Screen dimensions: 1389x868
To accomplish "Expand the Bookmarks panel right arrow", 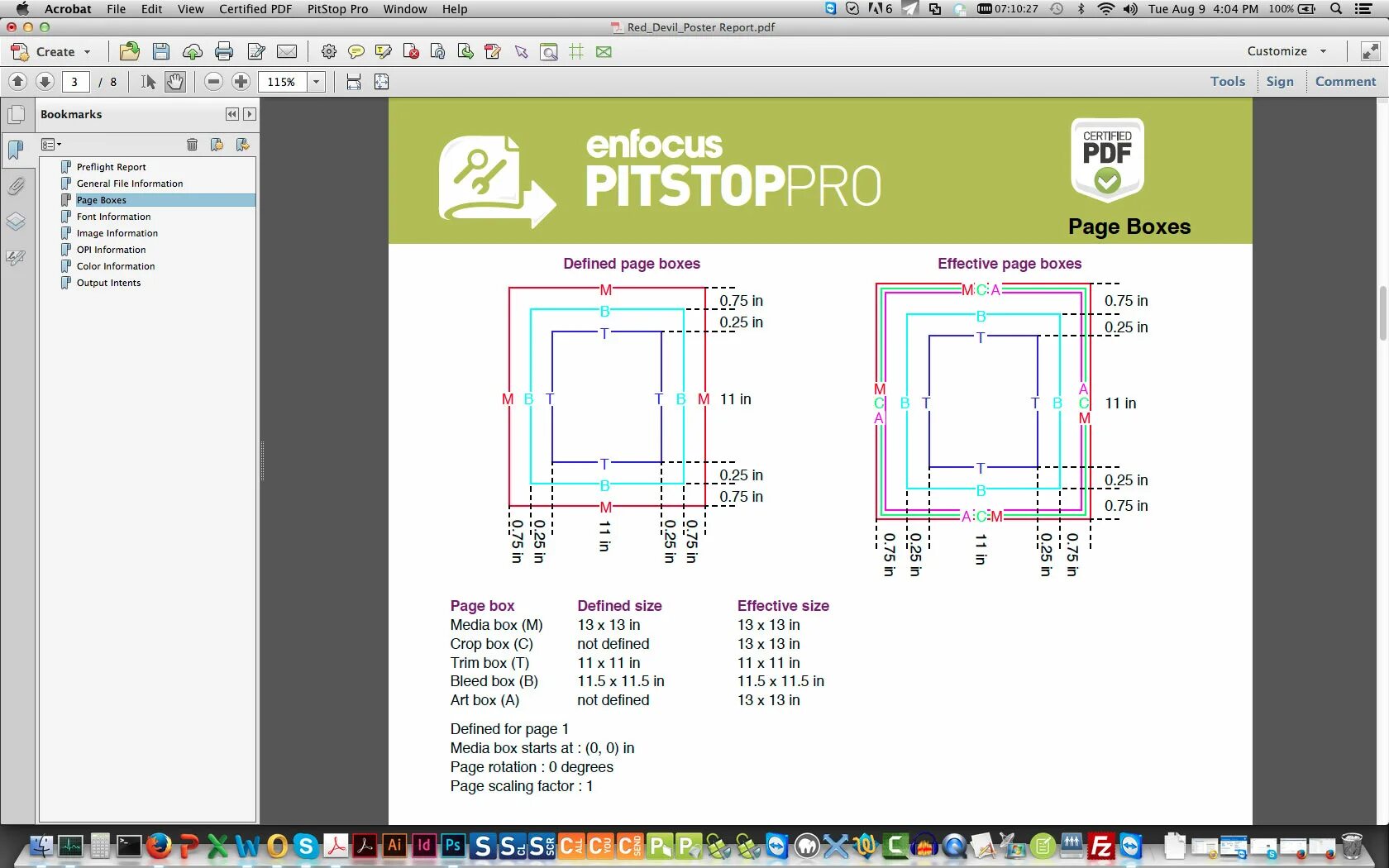I will point(250,114).
